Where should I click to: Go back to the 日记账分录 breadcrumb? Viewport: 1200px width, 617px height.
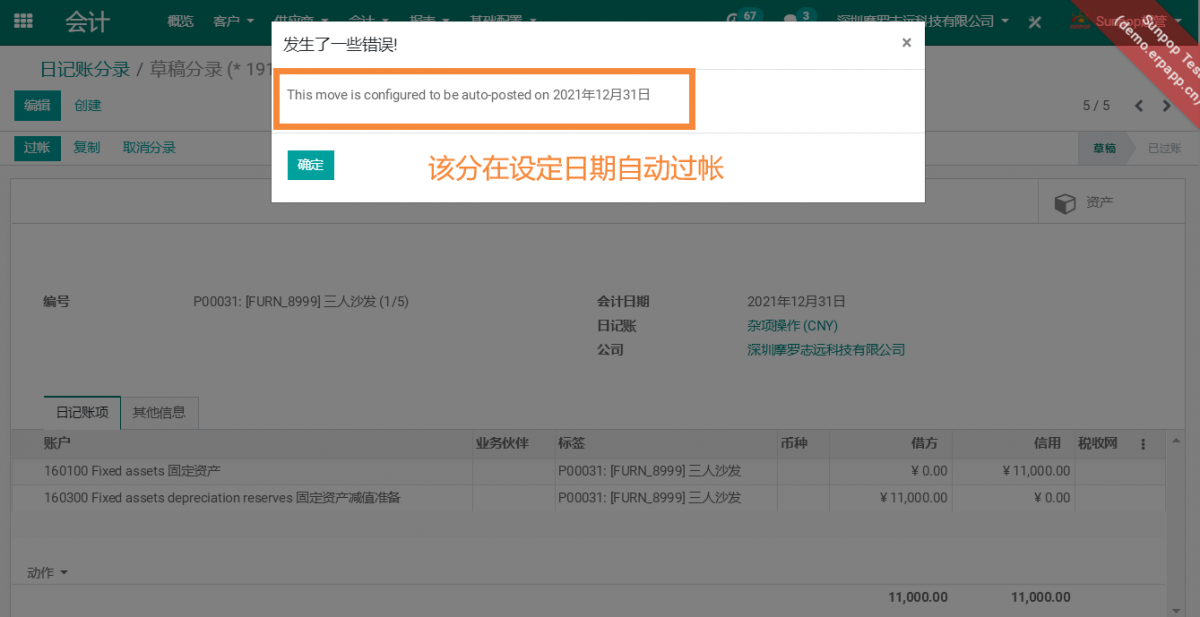point(85,70)
